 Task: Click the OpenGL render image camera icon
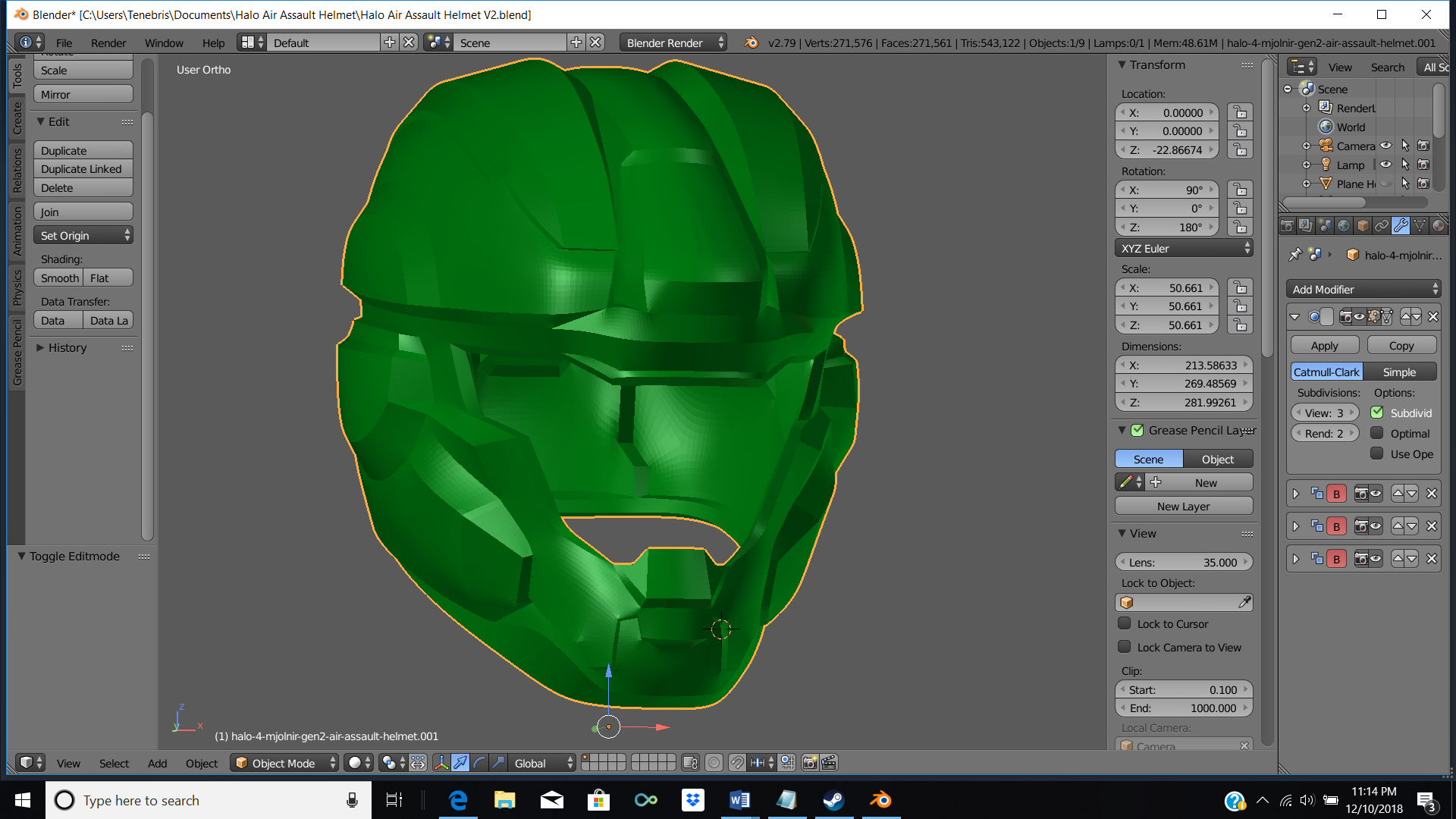tap(810, 763)
